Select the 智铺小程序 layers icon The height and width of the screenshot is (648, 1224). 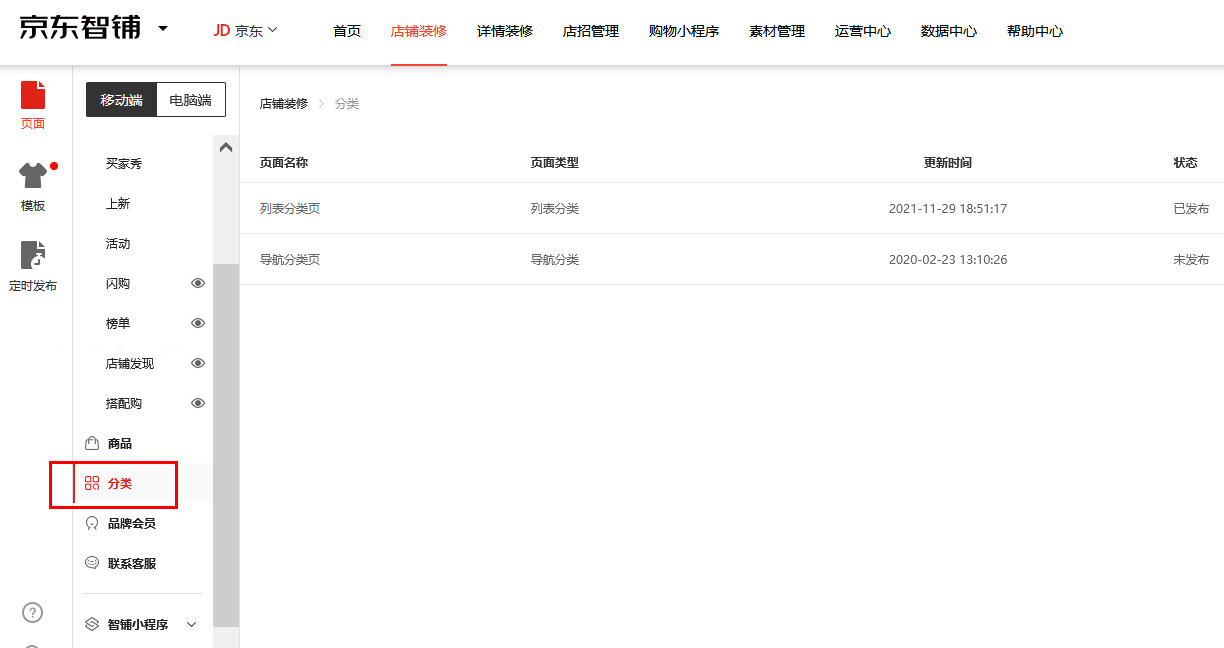point(92,623)
